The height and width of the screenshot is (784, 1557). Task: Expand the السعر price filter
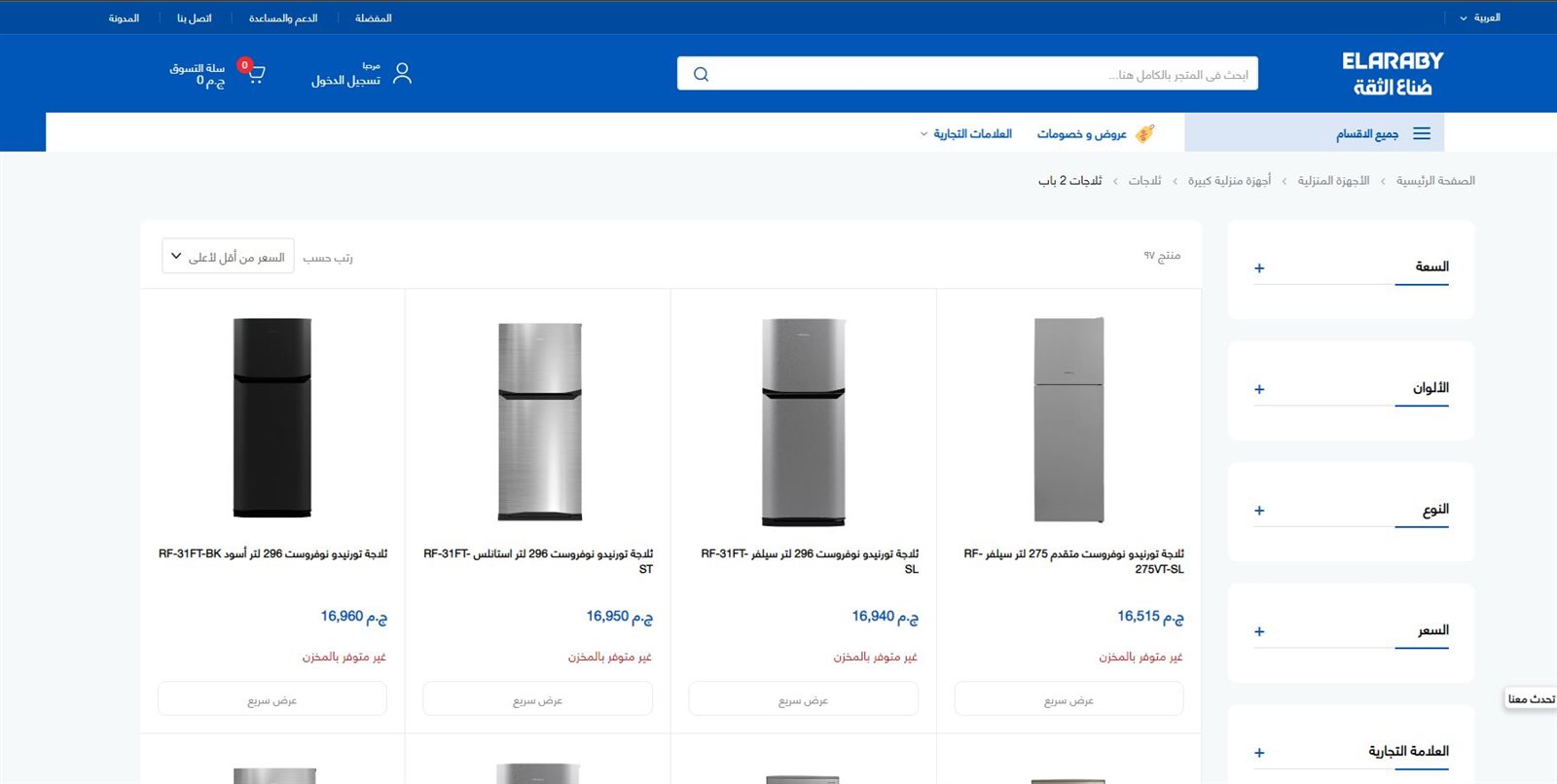click(1259, 631)
